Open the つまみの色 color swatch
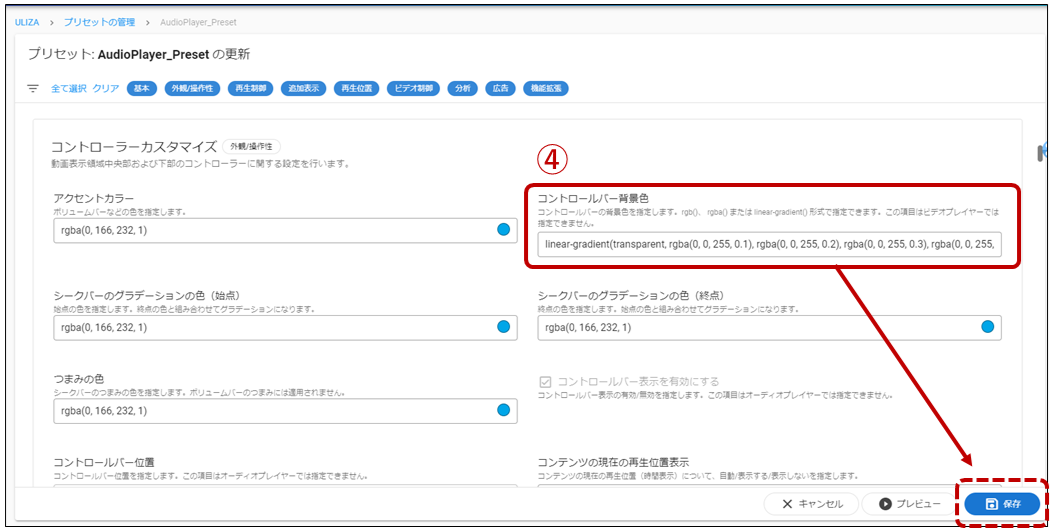Screen dimensions: 1054x531 504,410
